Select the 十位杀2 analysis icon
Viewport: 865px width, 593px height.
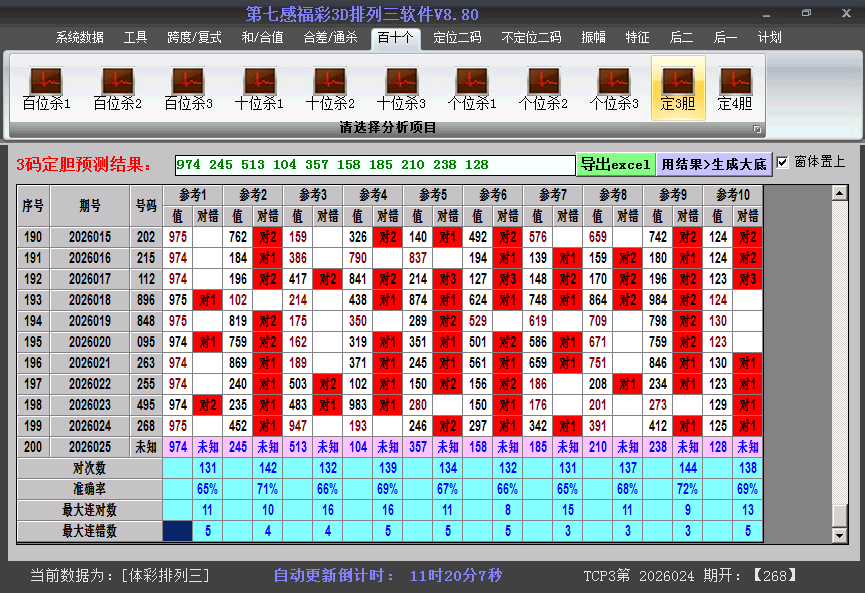330,88
